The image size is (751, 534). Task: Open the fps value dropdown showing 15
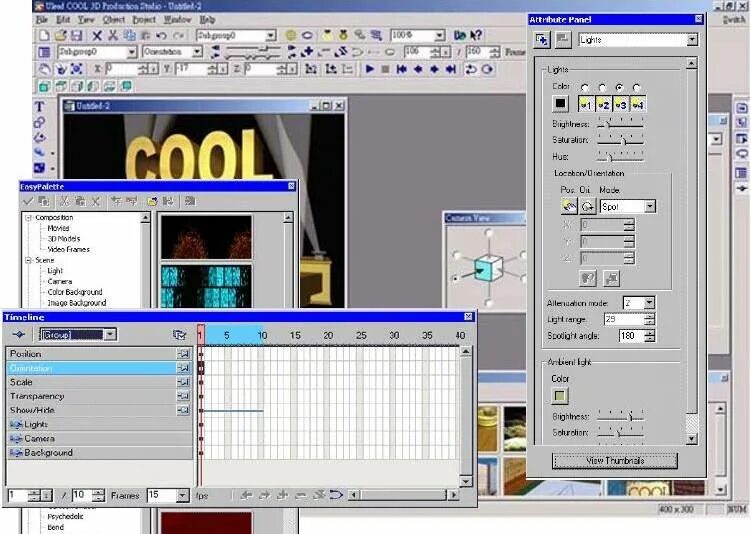point(182,495)
